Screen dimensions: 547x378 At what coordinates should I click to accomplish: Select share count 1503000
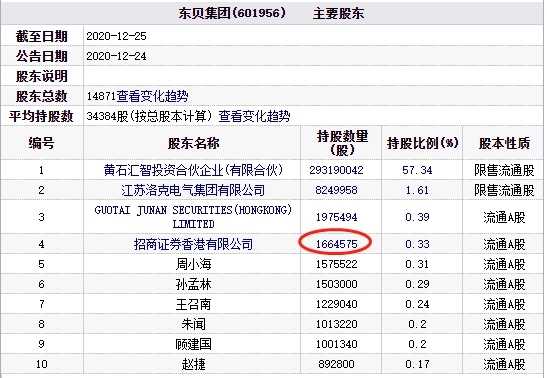pyautogui.click(x=336, y=284)
